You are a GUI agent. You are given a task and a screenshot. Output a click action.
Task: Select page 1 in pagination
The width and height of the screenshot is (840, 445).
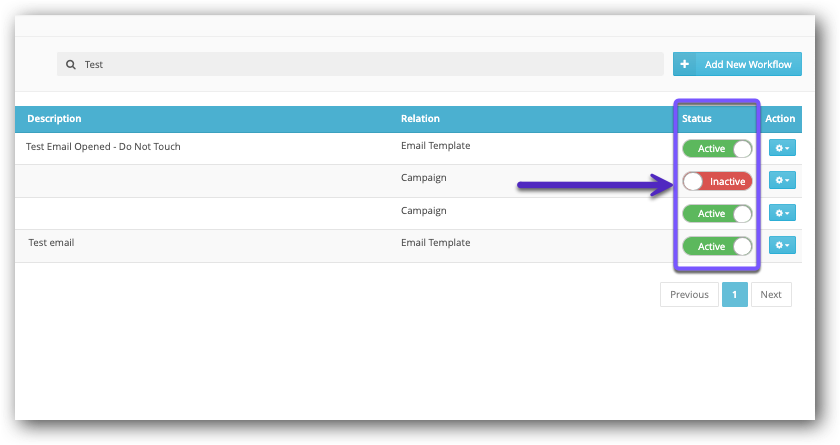point(734,295)
